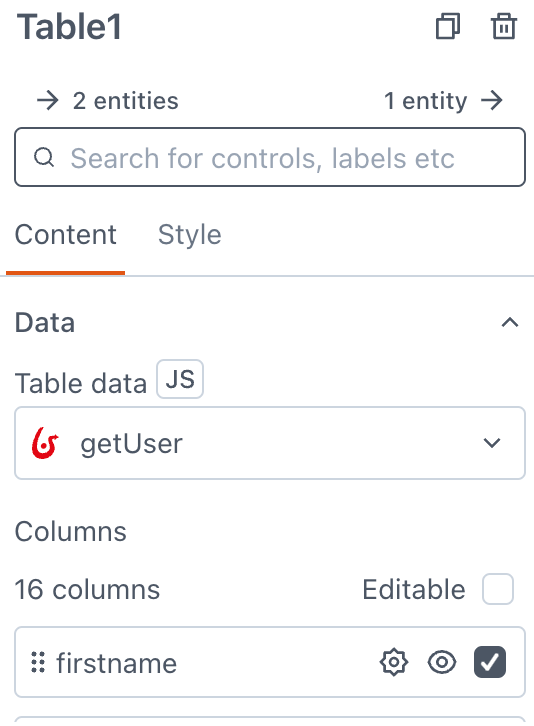Enable the Editable checkbox for all columns
This screenshot has height=726, width=534.
coord(498,589)
